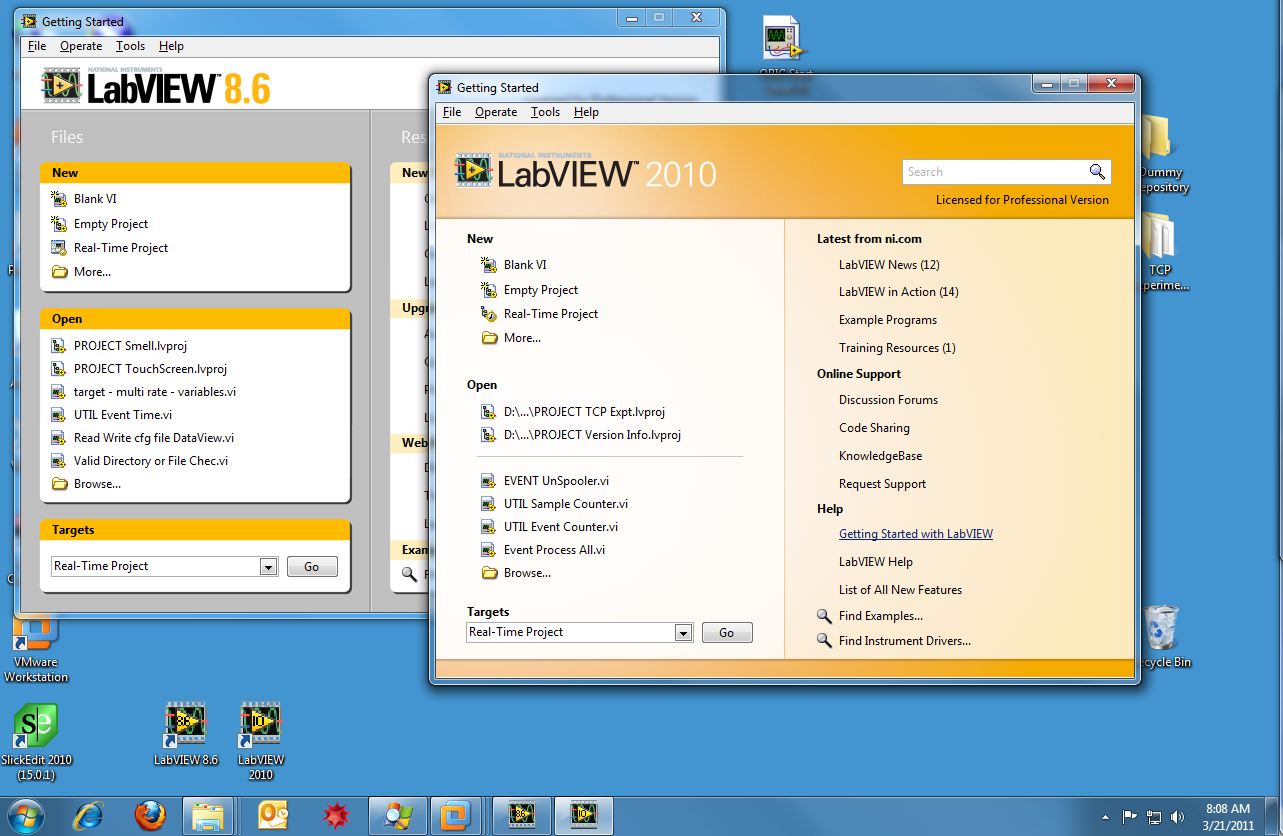Open PROJECT TCP Expt.lvproj in LabVIEW 2010
1283x836 pixels.
click(584, 411)
